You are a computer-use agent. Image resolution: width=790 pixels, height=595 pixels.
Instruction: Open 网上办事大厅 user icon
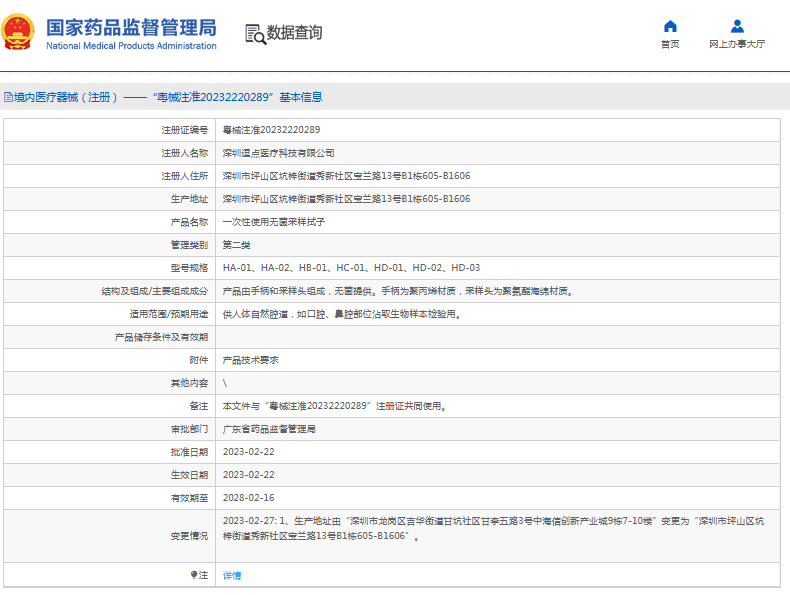pos(737,26)
